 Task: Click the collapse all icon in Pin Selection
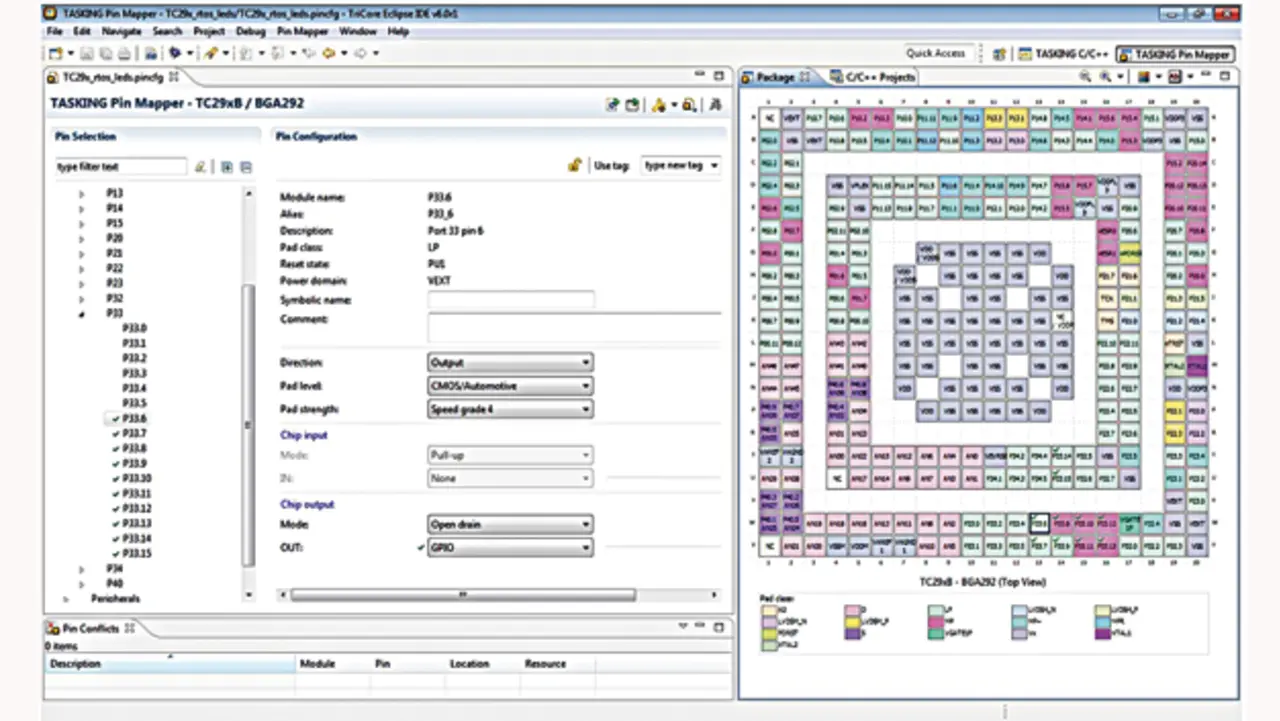coord(245,167)
